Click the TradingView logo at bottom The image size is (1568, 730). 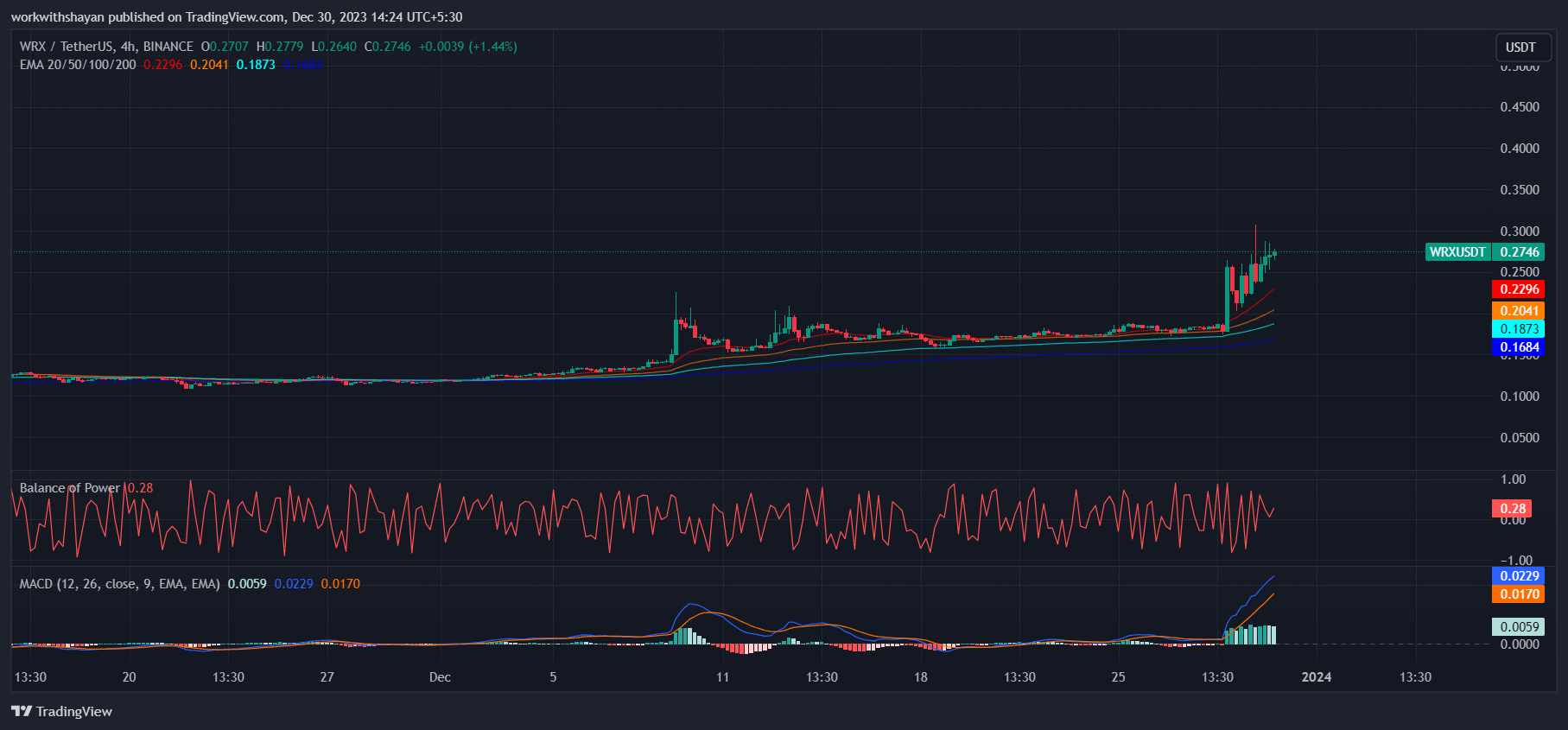[61, 711]
